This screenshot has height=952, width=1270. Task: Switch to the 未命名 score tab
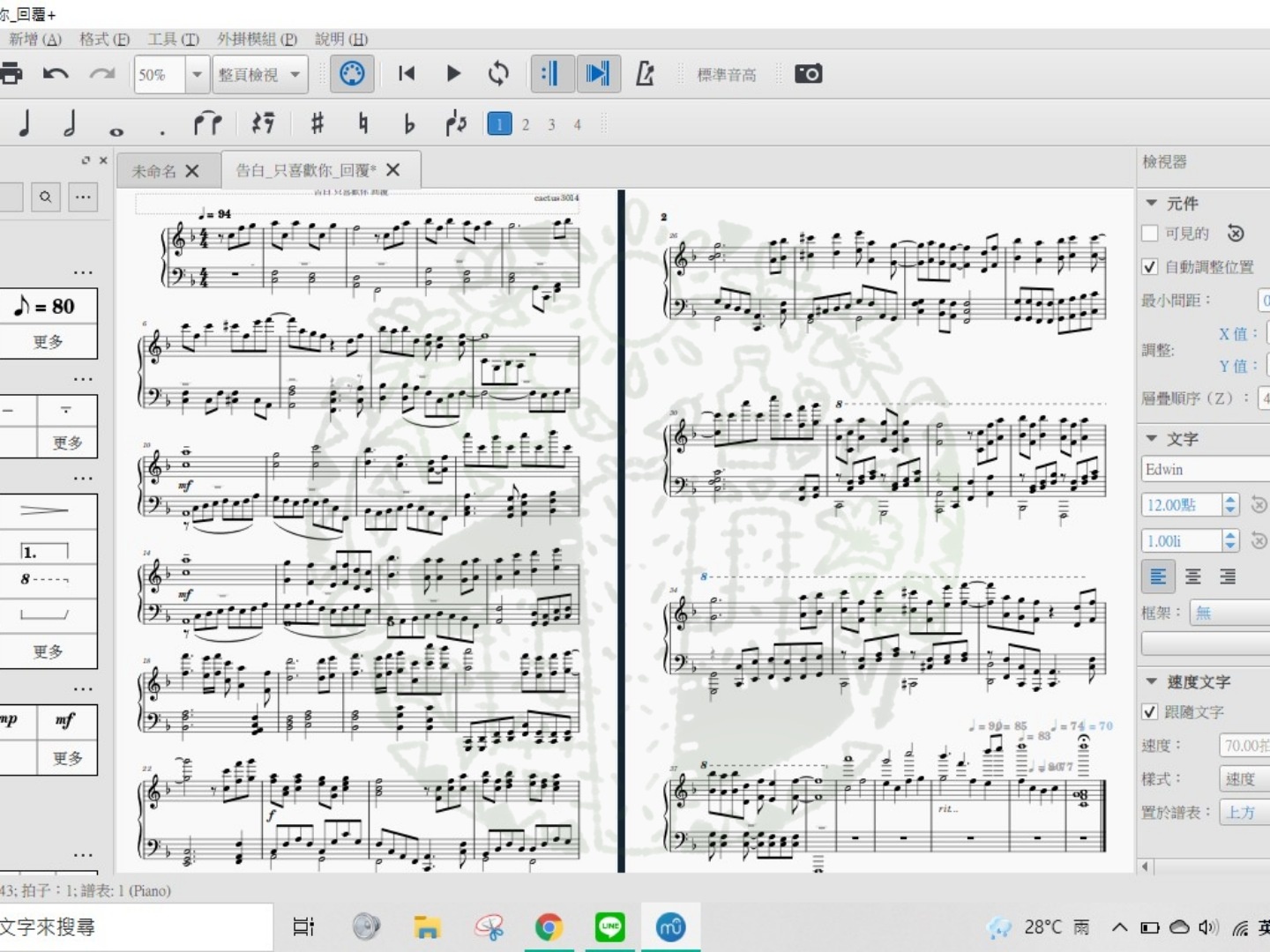click(154, 171)
